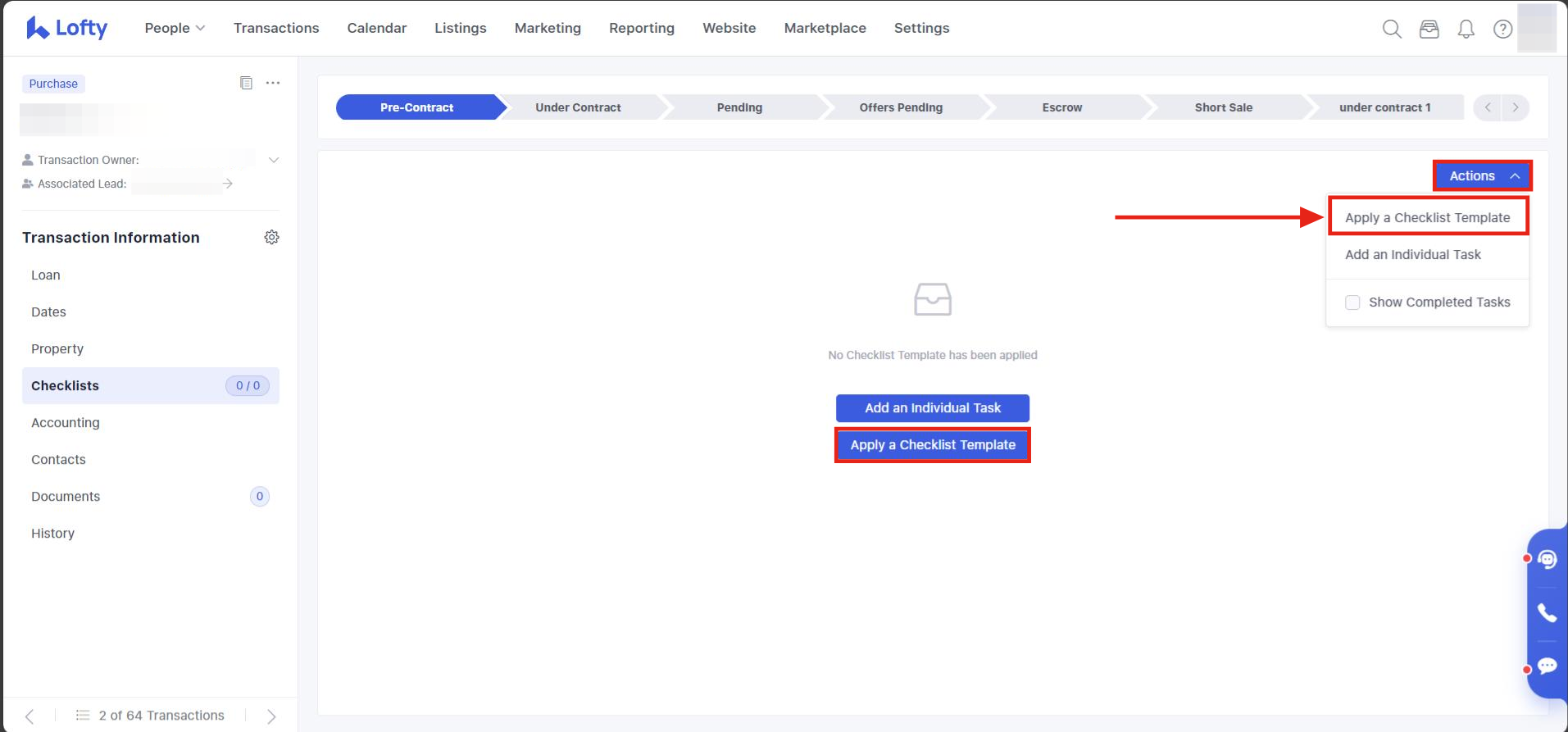
Task: Open the chat bubble widget icon
Action: click(1547, 666)
